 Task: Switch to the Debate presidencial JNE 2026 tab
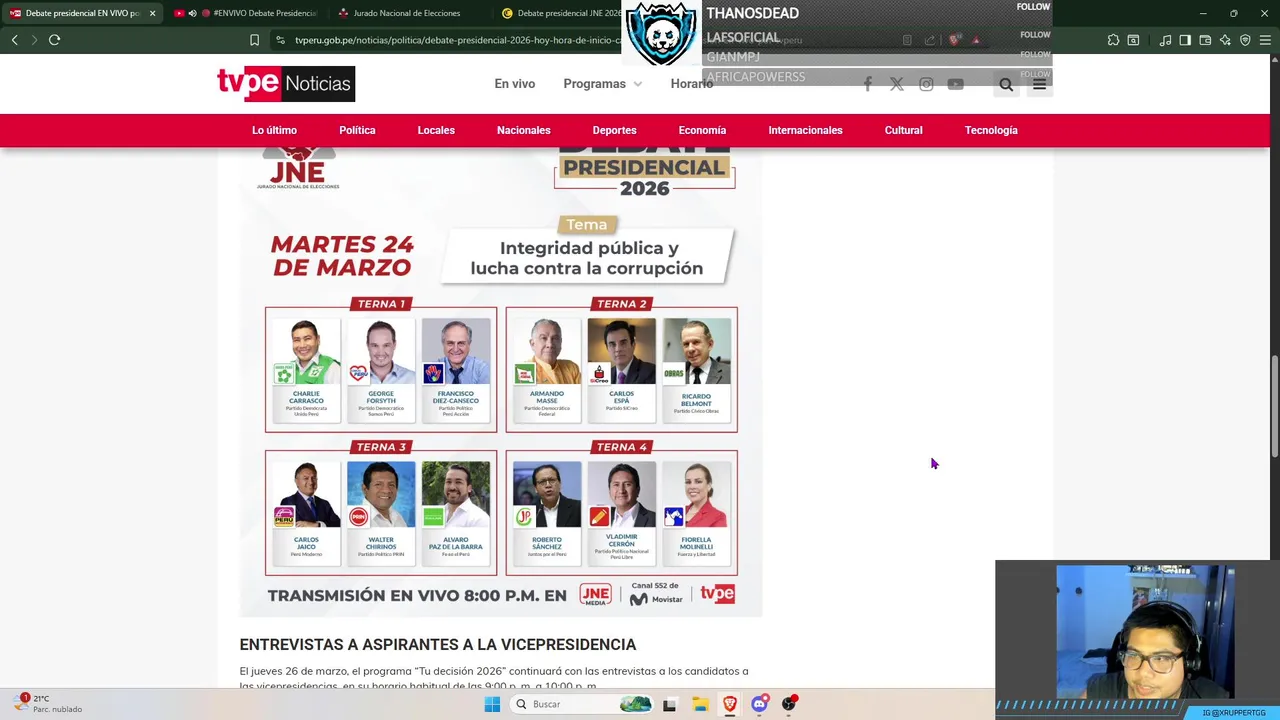[560, 13]
